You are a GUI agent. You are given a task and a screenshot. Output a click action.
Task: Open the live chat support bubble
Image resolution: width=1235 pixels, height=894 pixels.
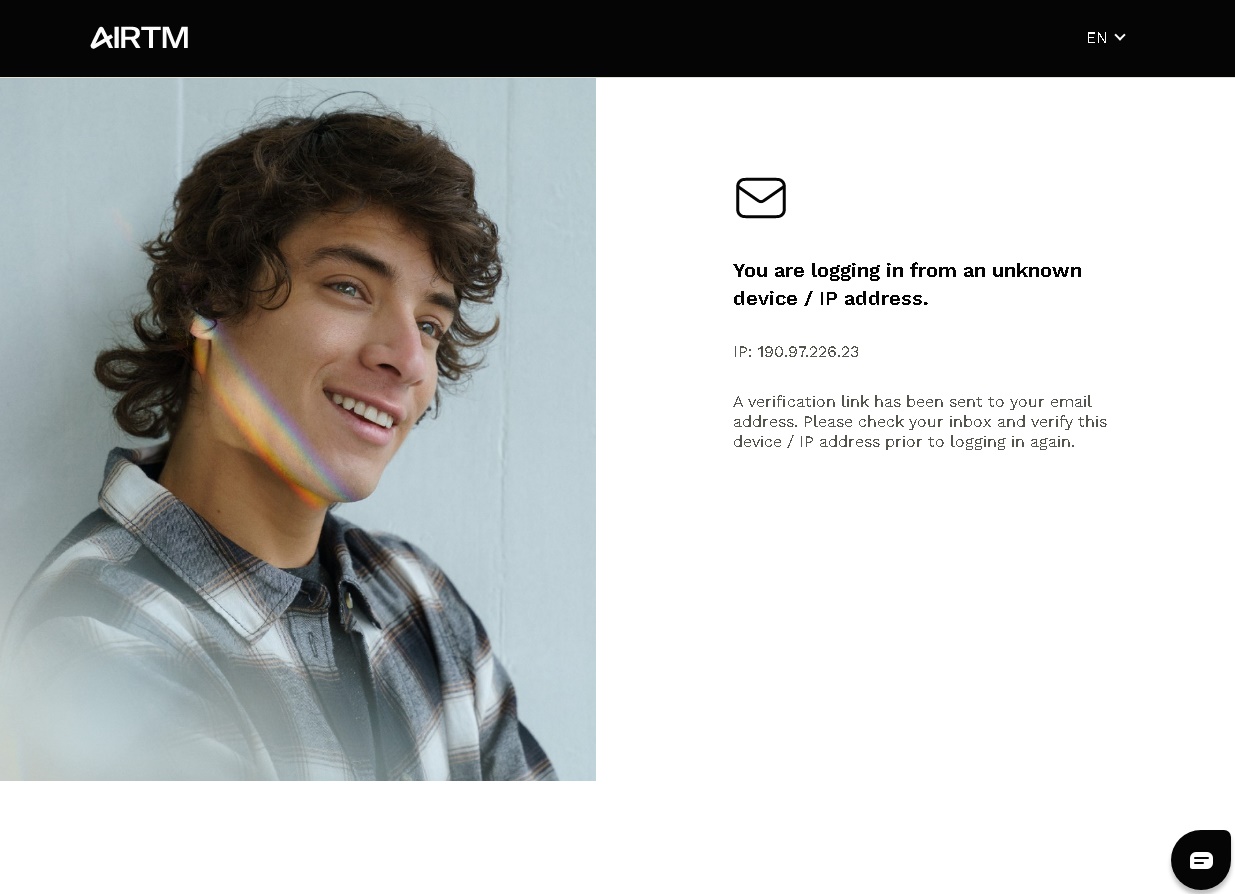pyautogui.click(x=1201, y=860)
